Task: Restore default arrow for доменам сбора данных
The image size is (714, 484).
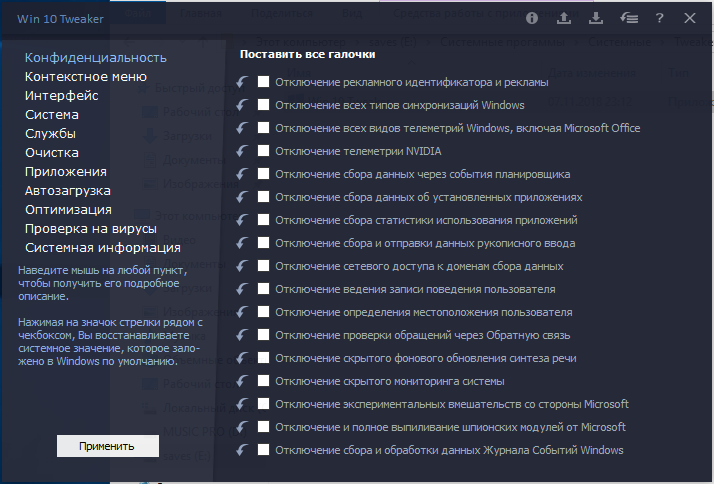Action: 242,266
